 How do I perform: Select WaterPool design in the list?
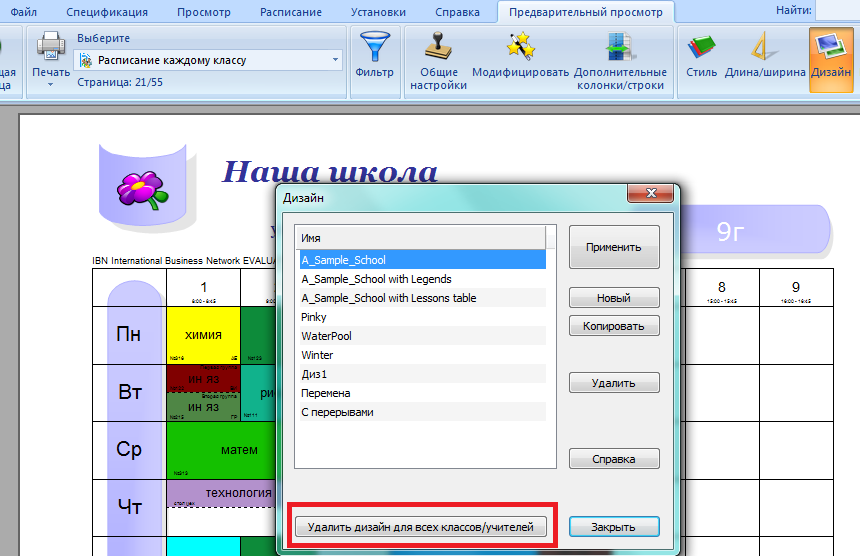[326, 336]
